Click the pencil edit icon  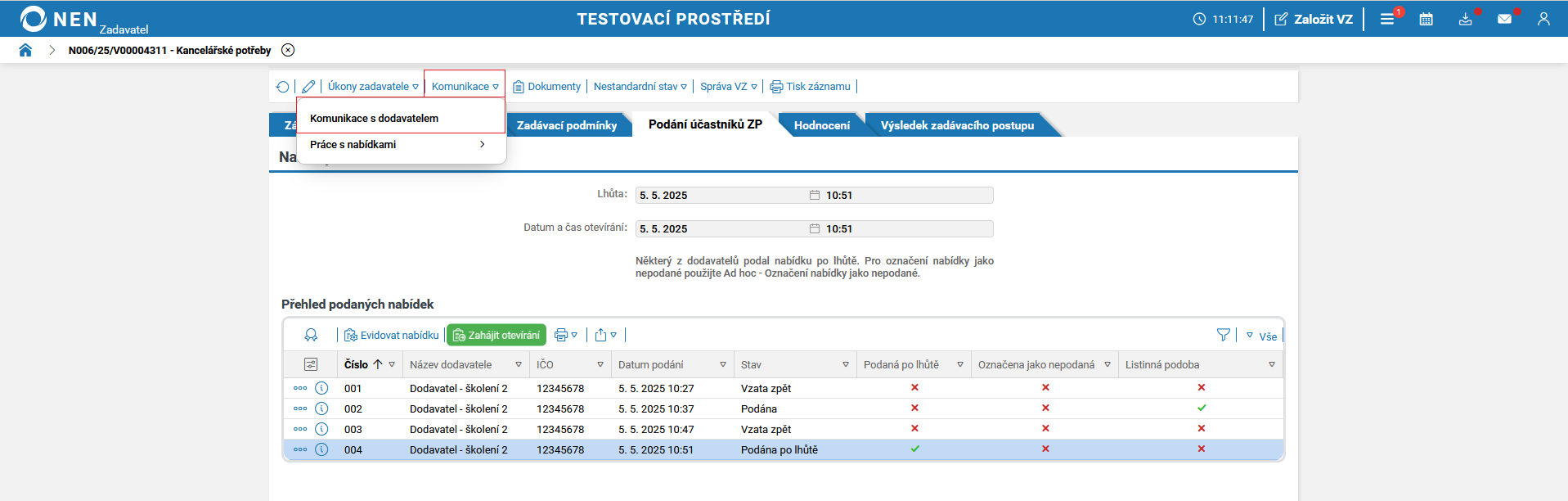pos(308,86)
